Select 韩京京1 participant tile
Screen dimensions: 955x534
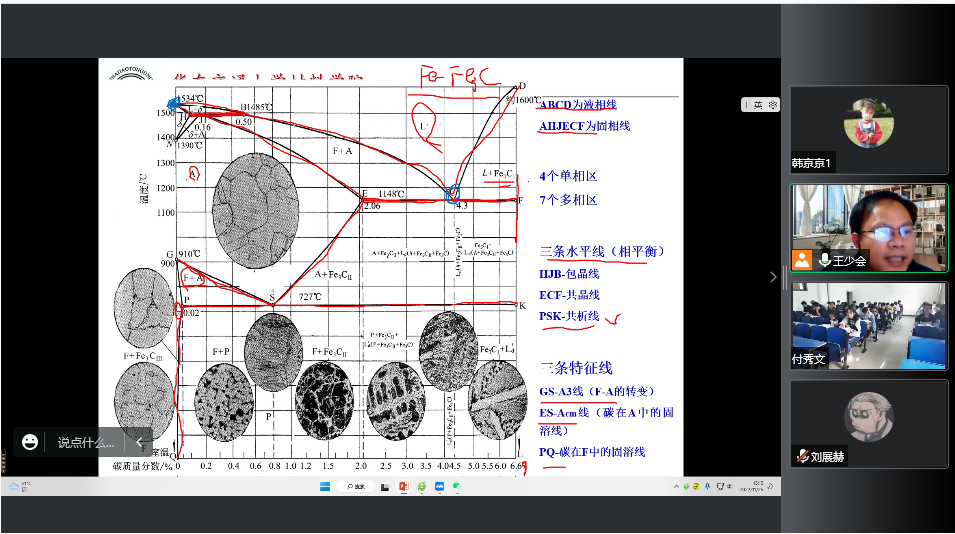pos(868,128)
